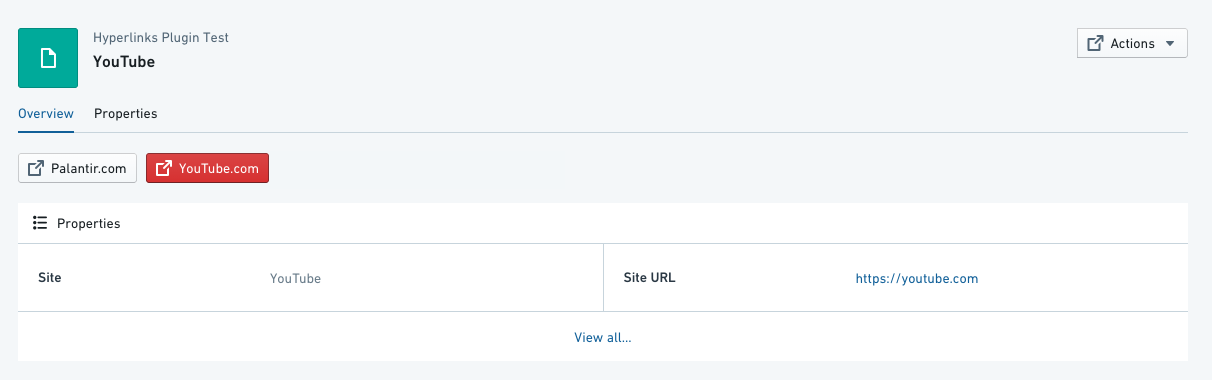Click the Site URL property label

[x=649, y=278]
